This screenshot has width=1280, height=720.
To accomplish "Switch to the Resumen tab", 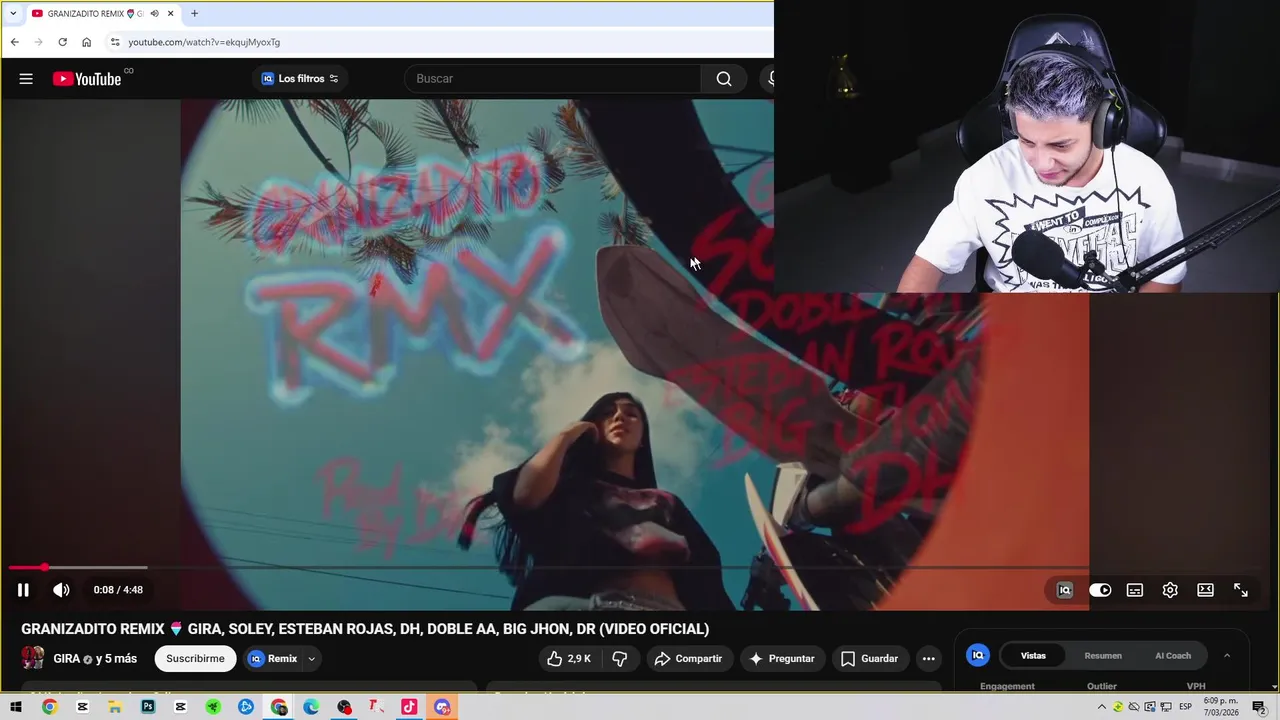I will click(x=1103, y=656).
